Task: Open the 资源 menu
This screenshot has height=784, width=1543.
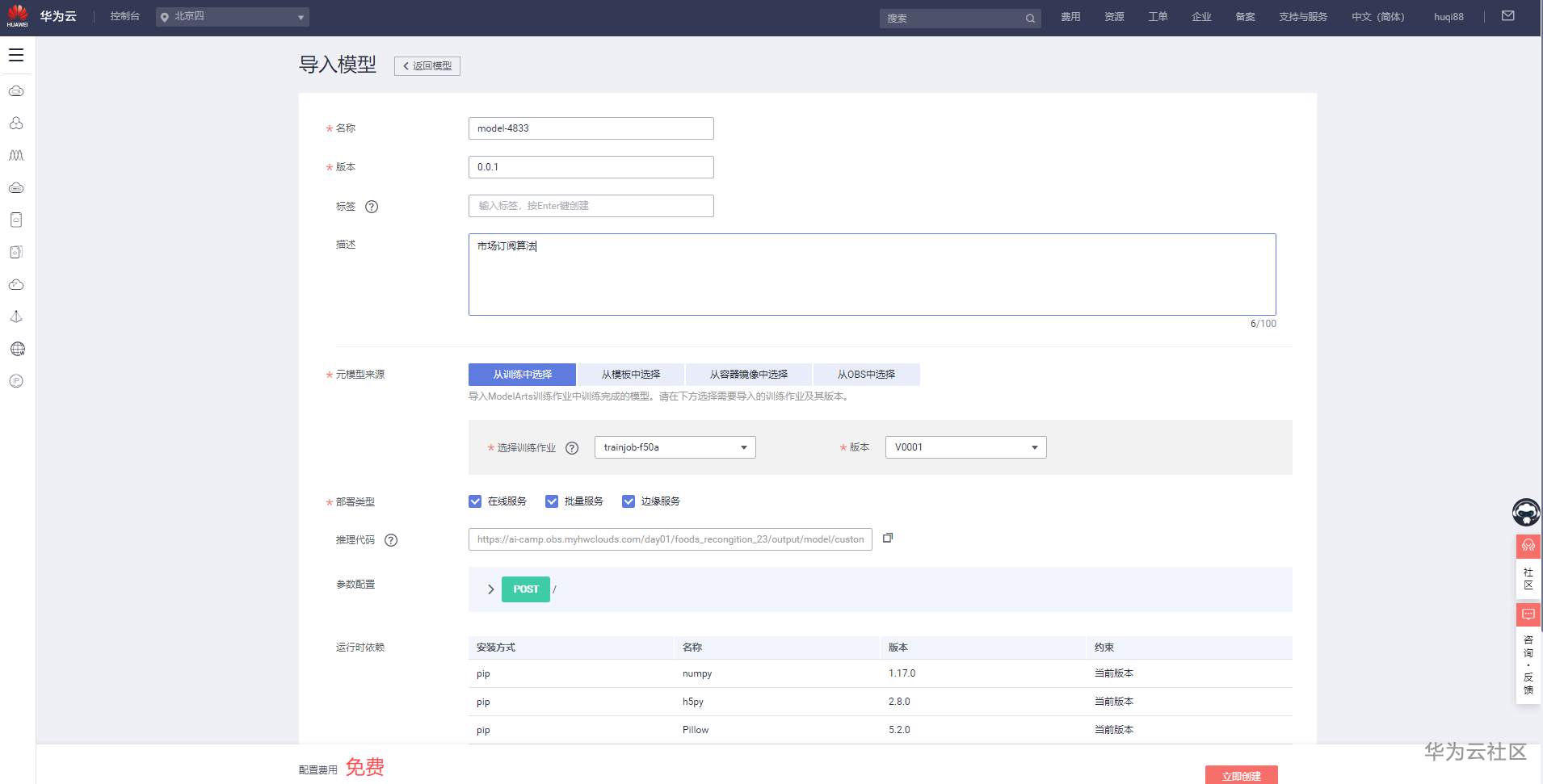Action: click(1114, 17)
